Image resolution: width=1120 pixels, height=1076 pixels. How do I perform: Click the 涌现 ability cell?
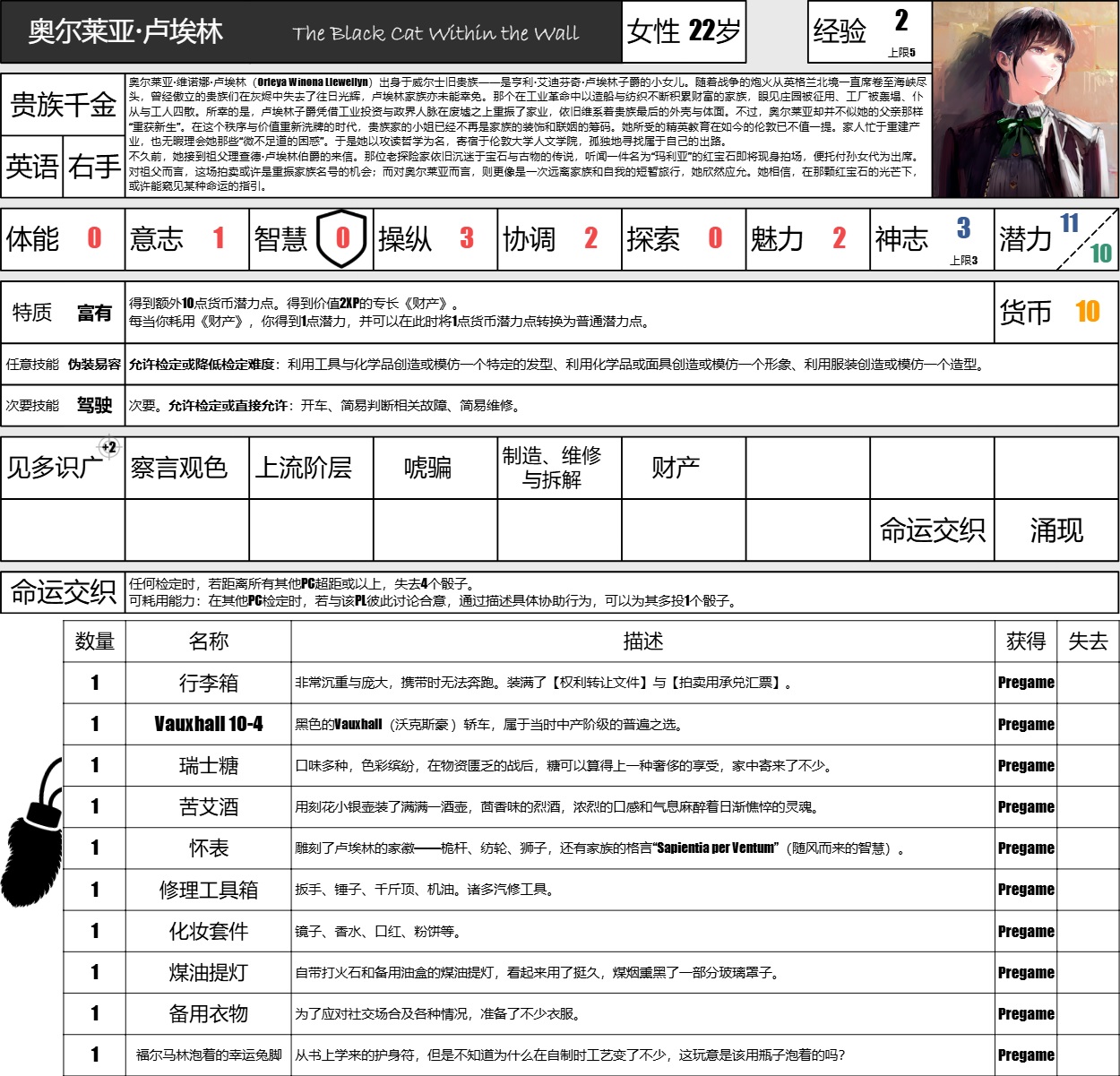tap(1055, 530)
